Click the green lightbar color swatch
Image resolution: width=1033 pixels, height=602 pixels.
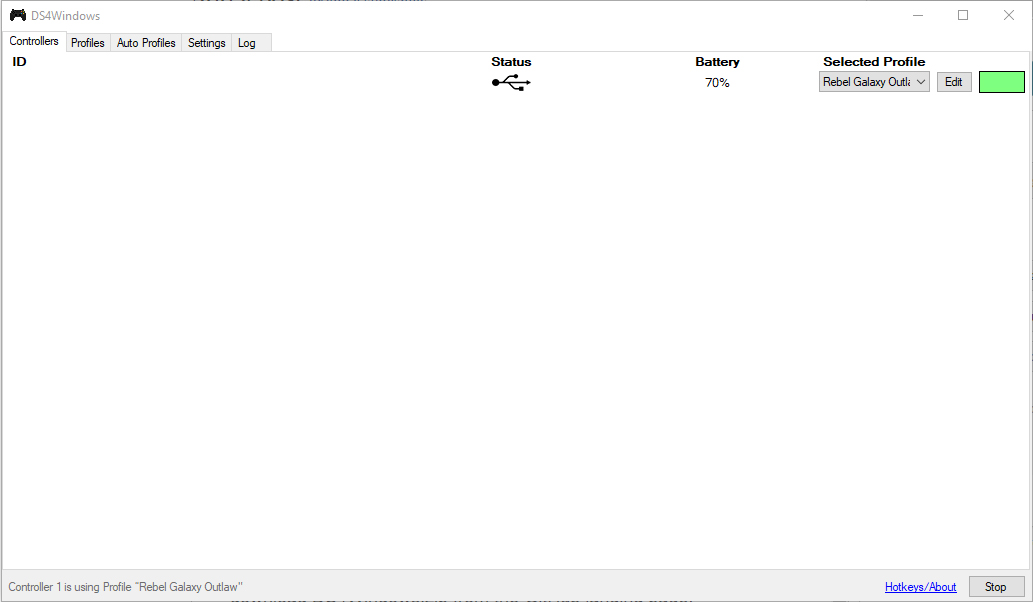point(1001,82)
